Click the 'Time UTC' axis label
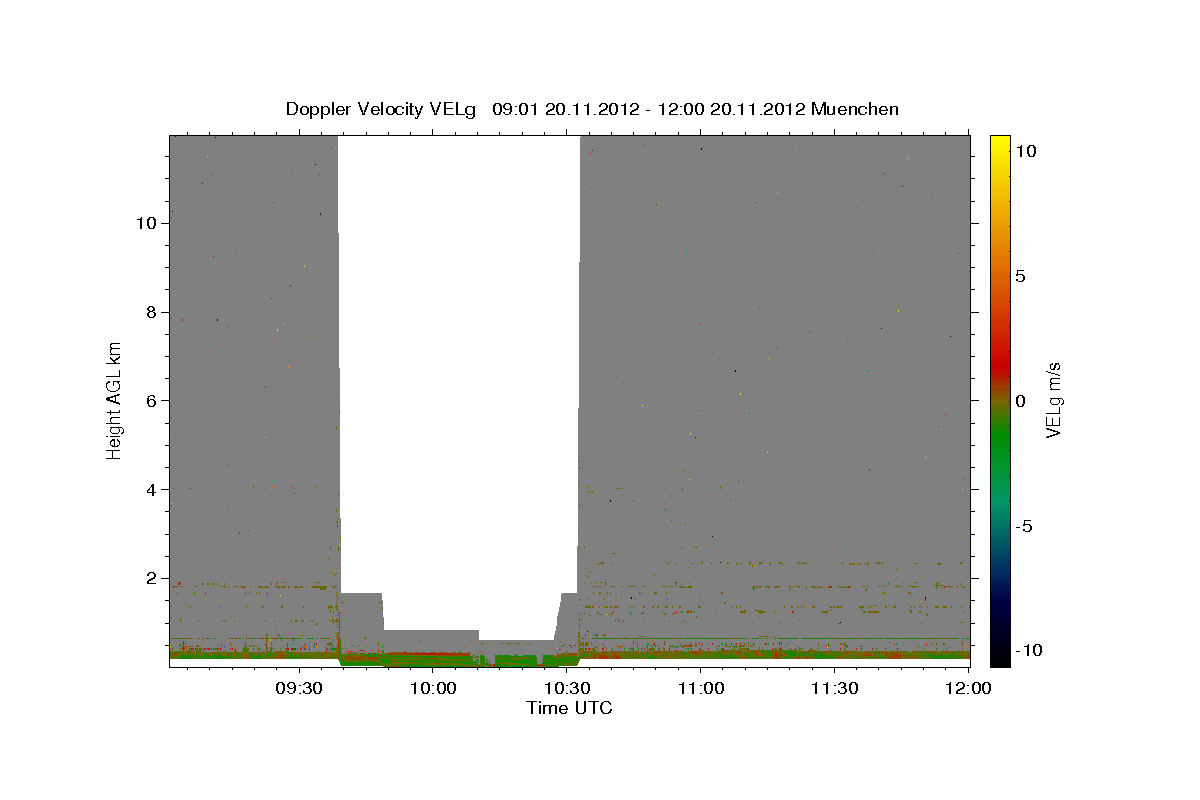 [569, 708]
